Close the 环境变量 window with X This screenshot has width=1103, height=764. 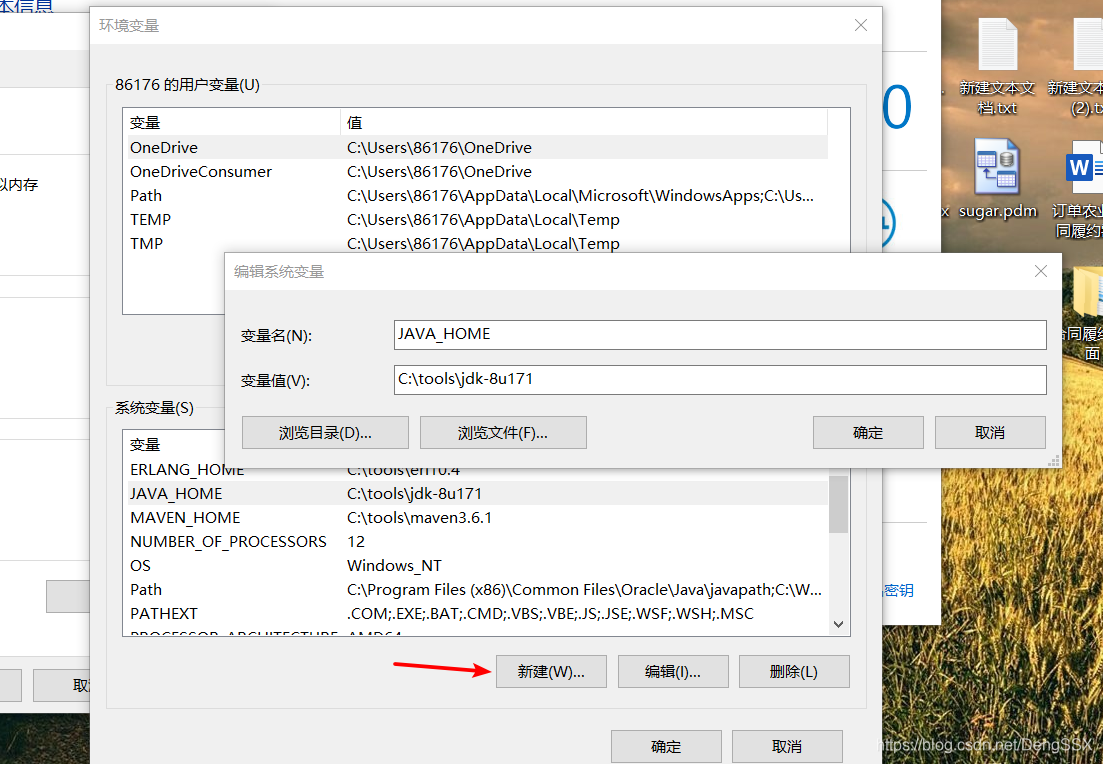point(860,25)
